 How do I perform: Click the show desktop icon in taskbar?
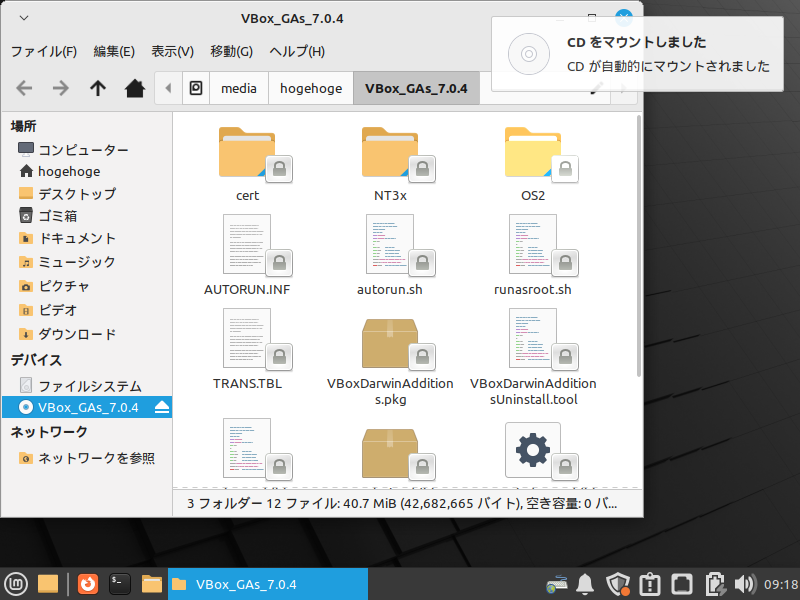(x=48, y=584)
